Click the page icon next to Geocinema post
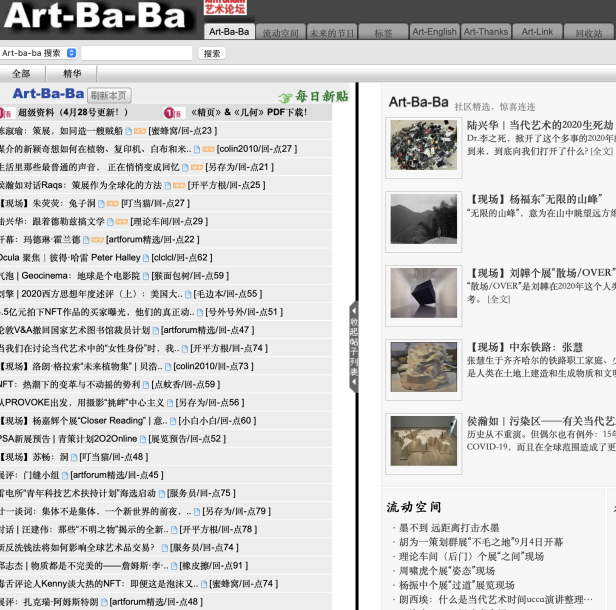Screen dimensions: 616x610 (144, 275)
